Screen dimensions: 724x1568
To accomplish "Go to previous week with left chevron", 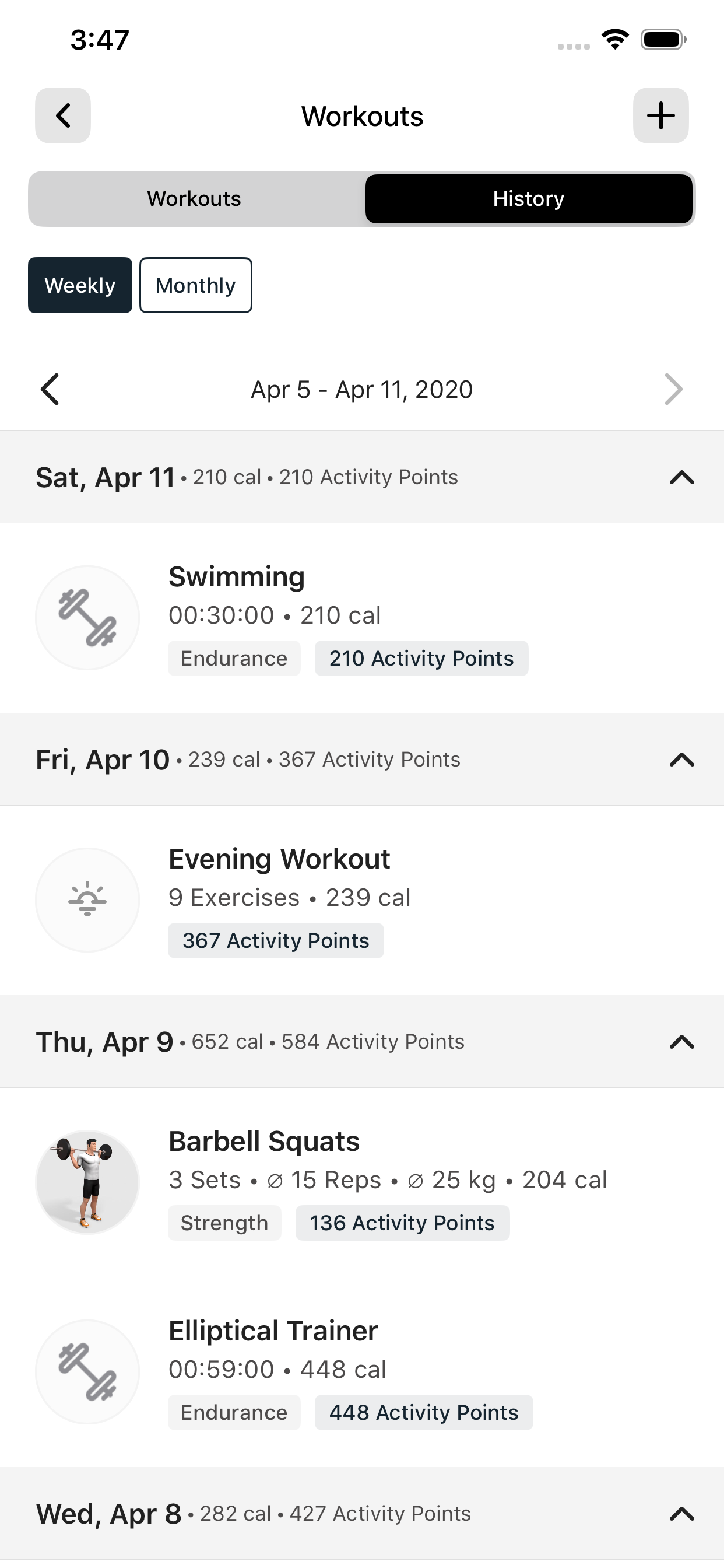I will (50, 389).
